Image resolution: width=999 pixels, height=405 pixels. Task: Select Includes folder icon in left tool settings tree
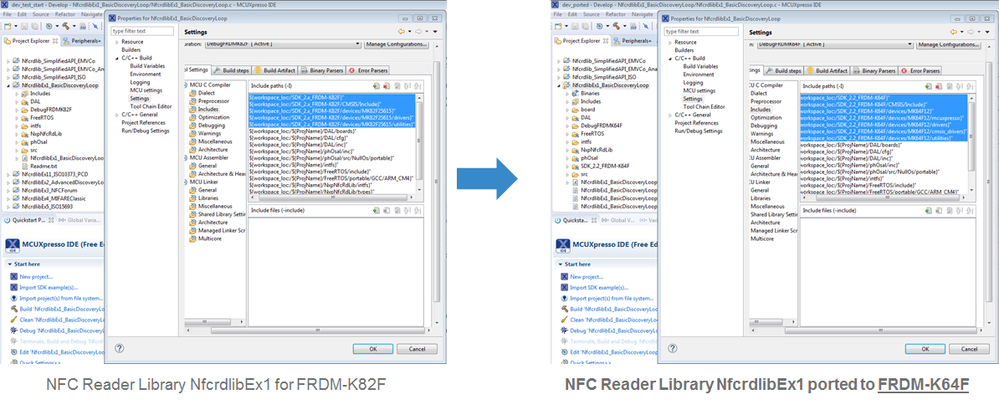pyautogui.click(x=192, y=110)
